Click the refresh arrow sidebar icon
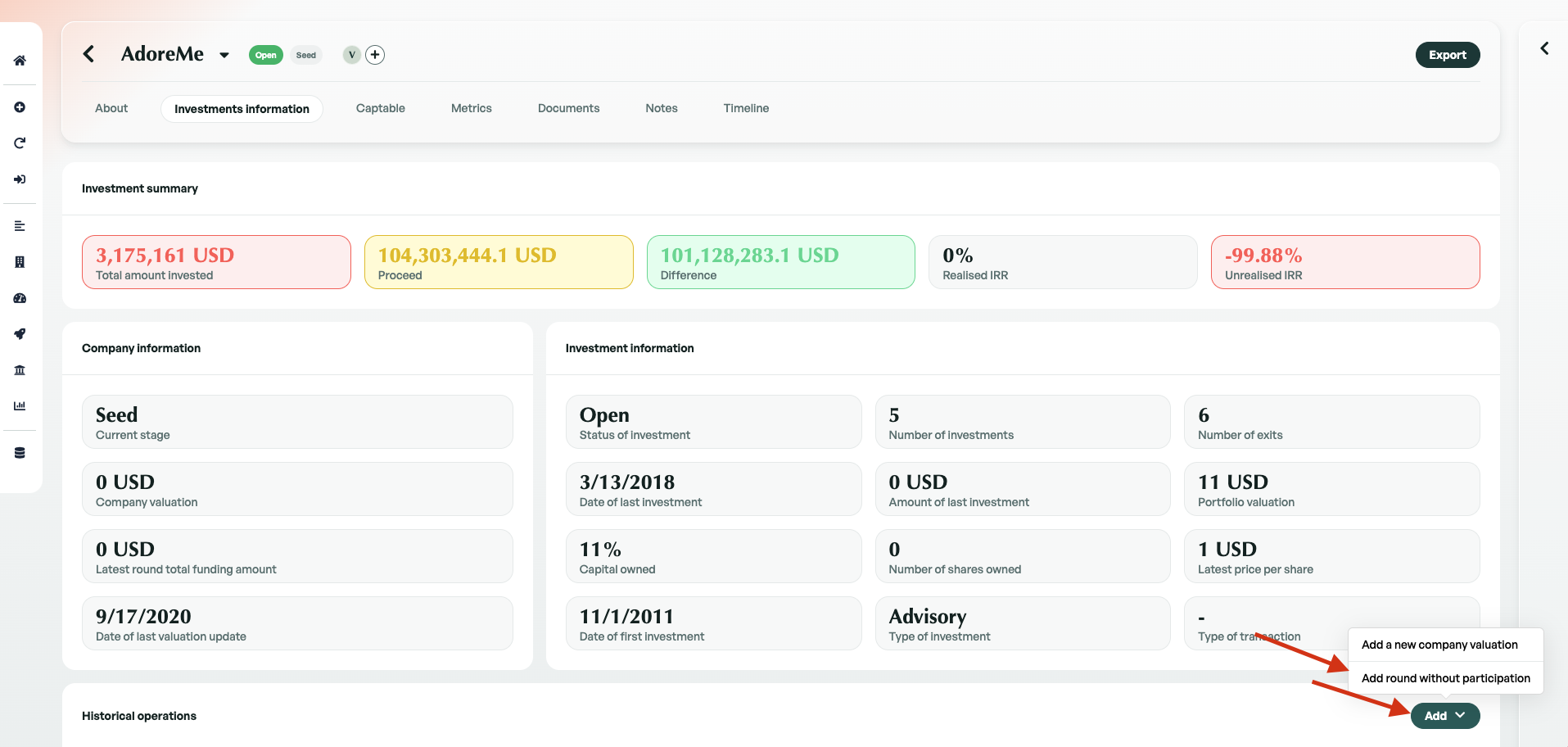The height and width of the screenshot is (747, 1568). 20,143
